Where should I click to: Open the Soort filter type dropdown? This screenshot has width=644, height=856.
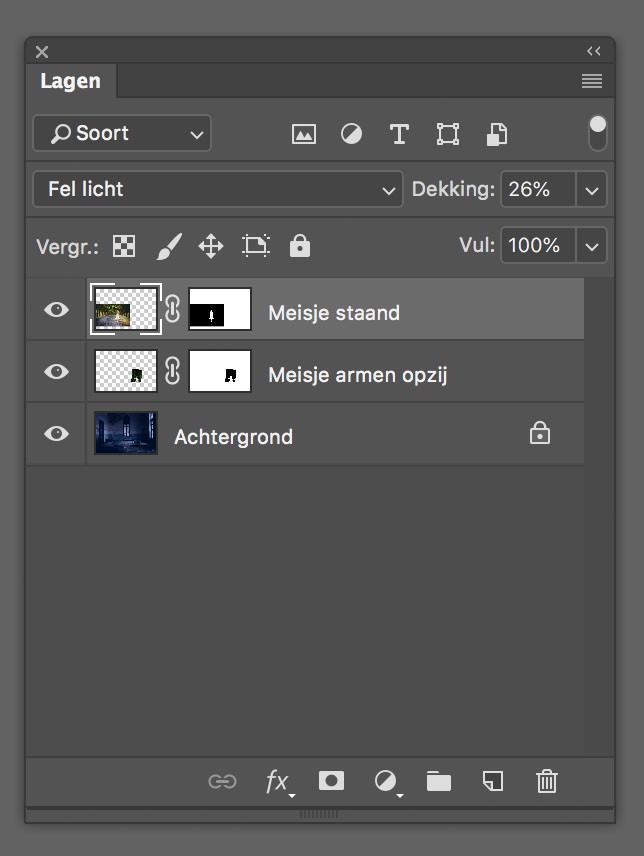pyautogui.click(x=122, y=133)
